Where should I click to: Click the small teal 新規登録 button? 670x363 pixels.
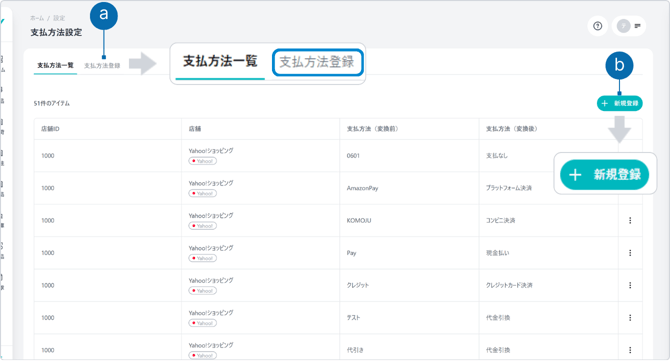pos(620,103)
